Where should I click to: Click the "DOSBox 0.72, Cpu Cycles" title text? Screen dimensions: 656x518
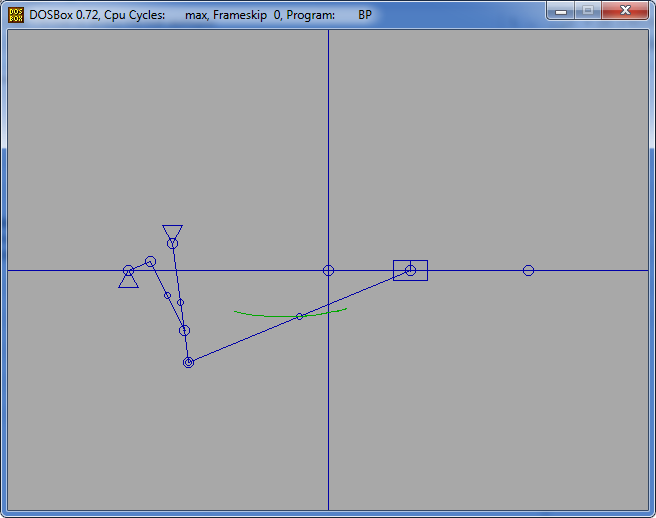click(97, 15)
